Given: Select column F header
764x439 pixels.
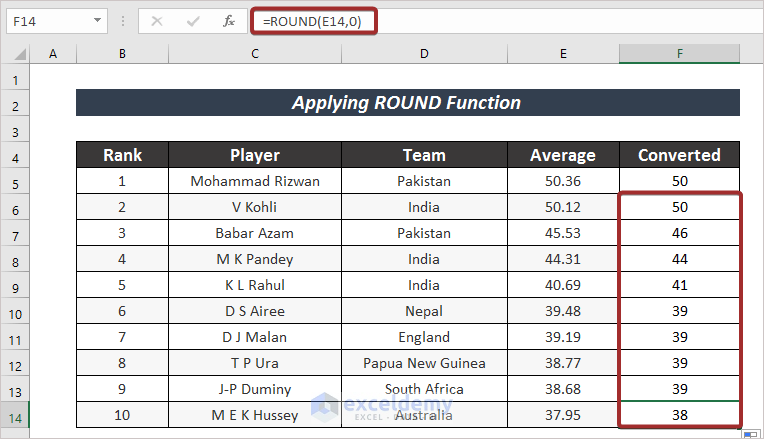Looking at the screenshot, I should coord(679,53).
